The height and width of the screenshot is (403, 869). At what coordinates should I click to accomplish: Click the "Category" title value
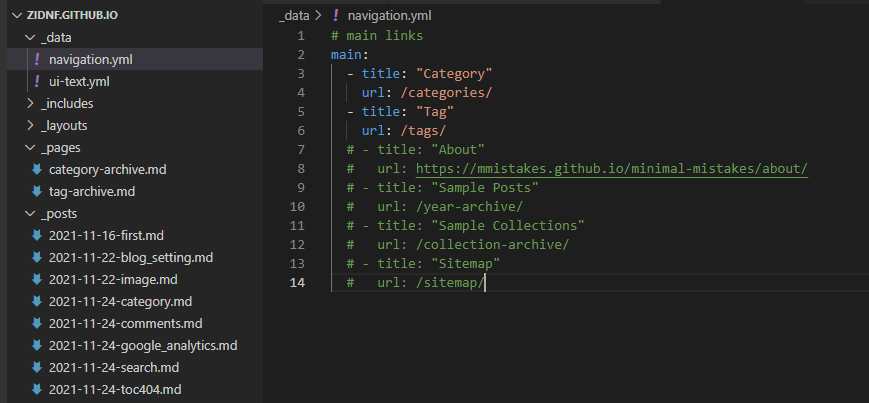click(x=454, y=74)
